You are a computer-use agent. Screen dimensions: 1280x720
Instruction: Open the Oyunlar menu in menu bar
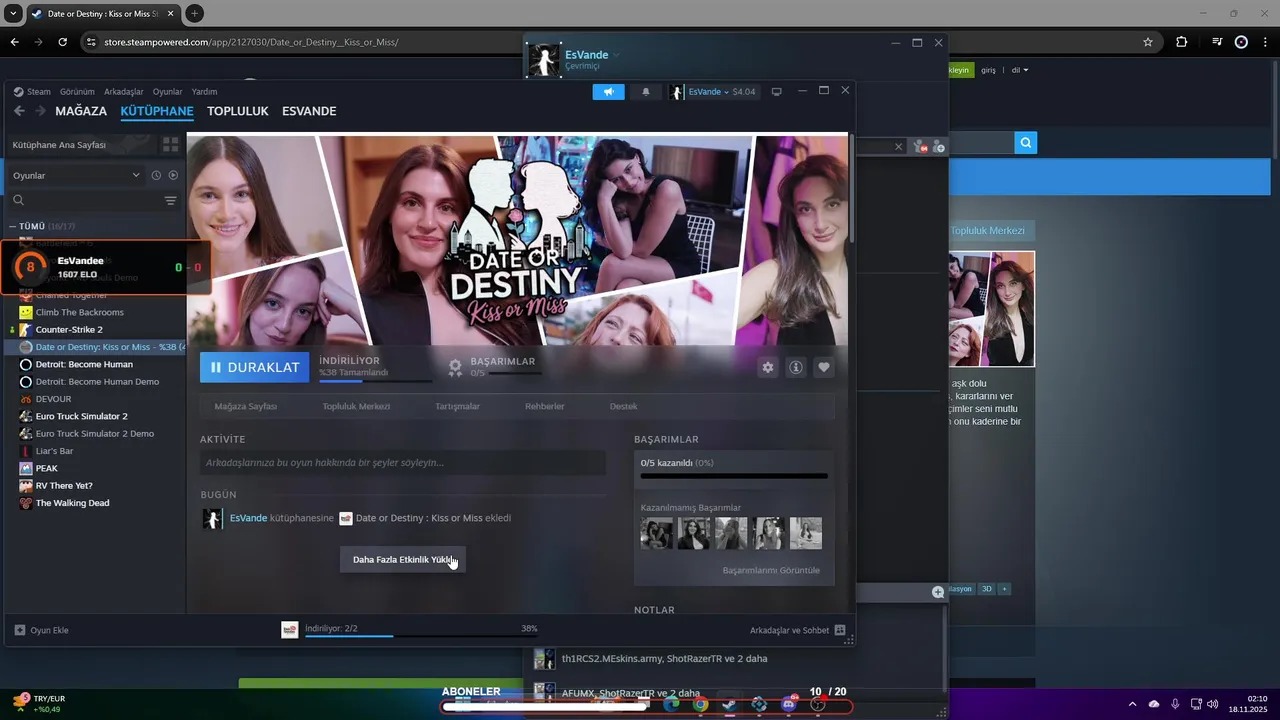[x=167, y=91]
